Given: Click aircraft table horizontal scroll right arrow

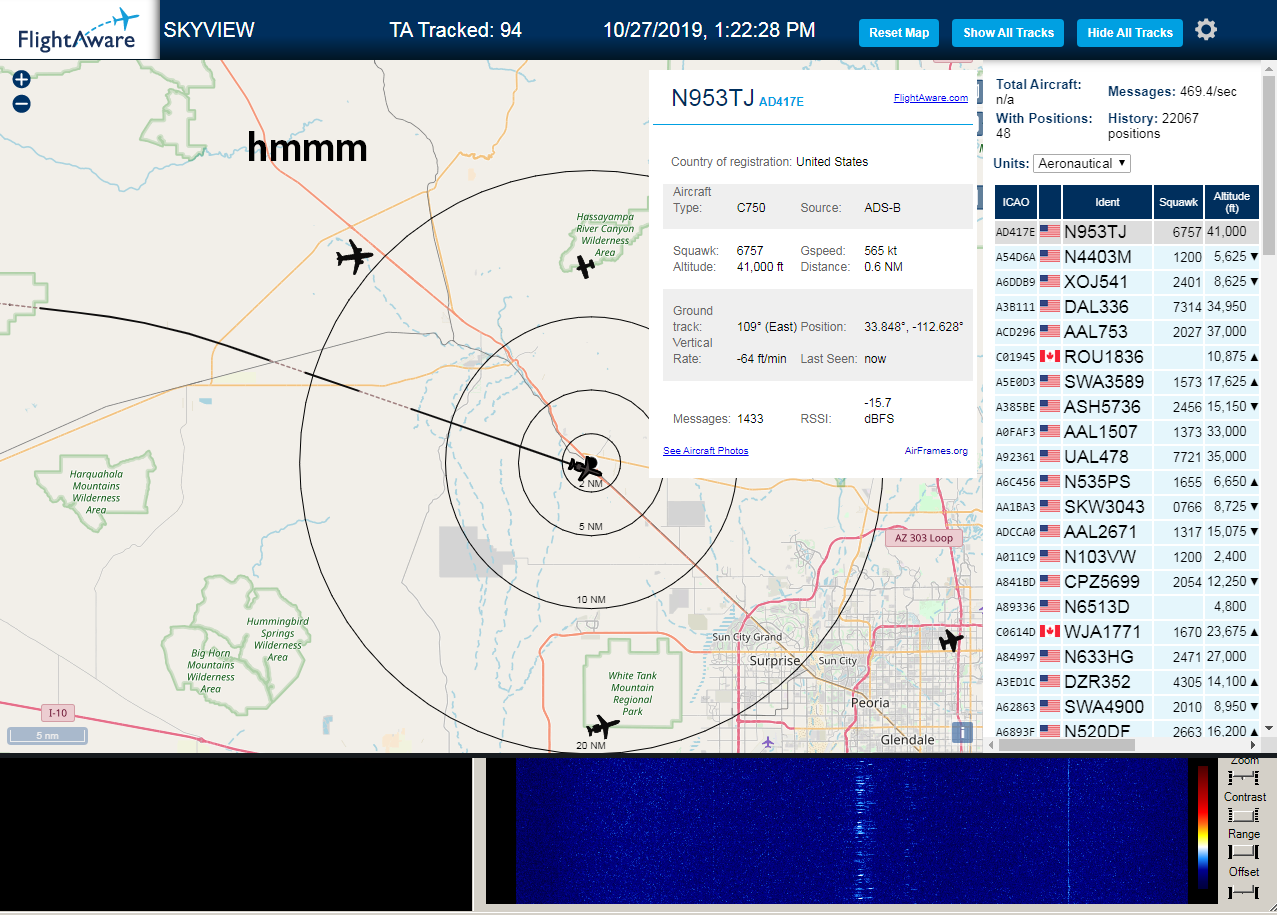Looking at the screenshot, I should pyautogui.click(x=1254, y=745).
